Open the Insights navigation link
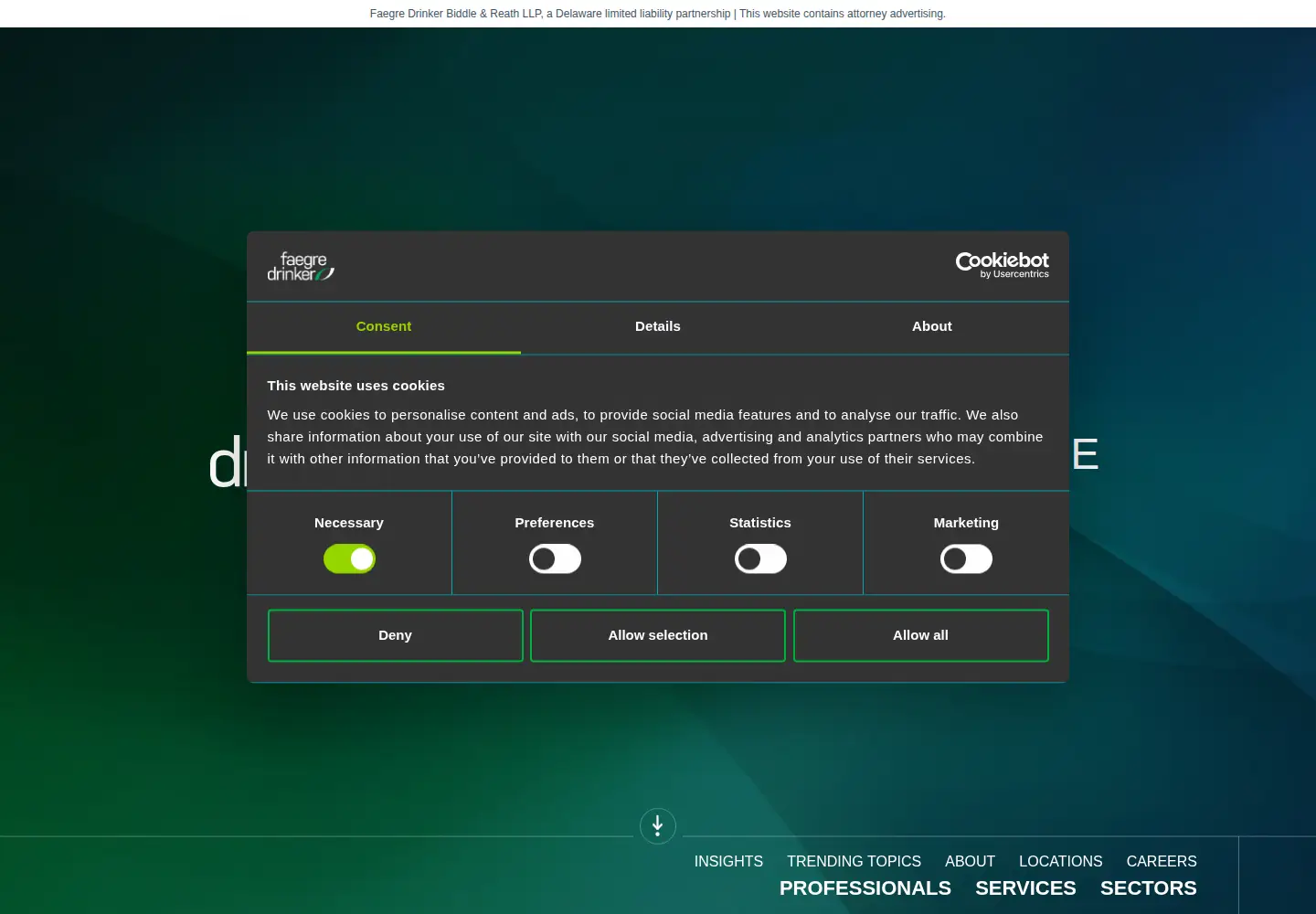The width and height of the screenshot is (1316, 914). tap(728, 861)
